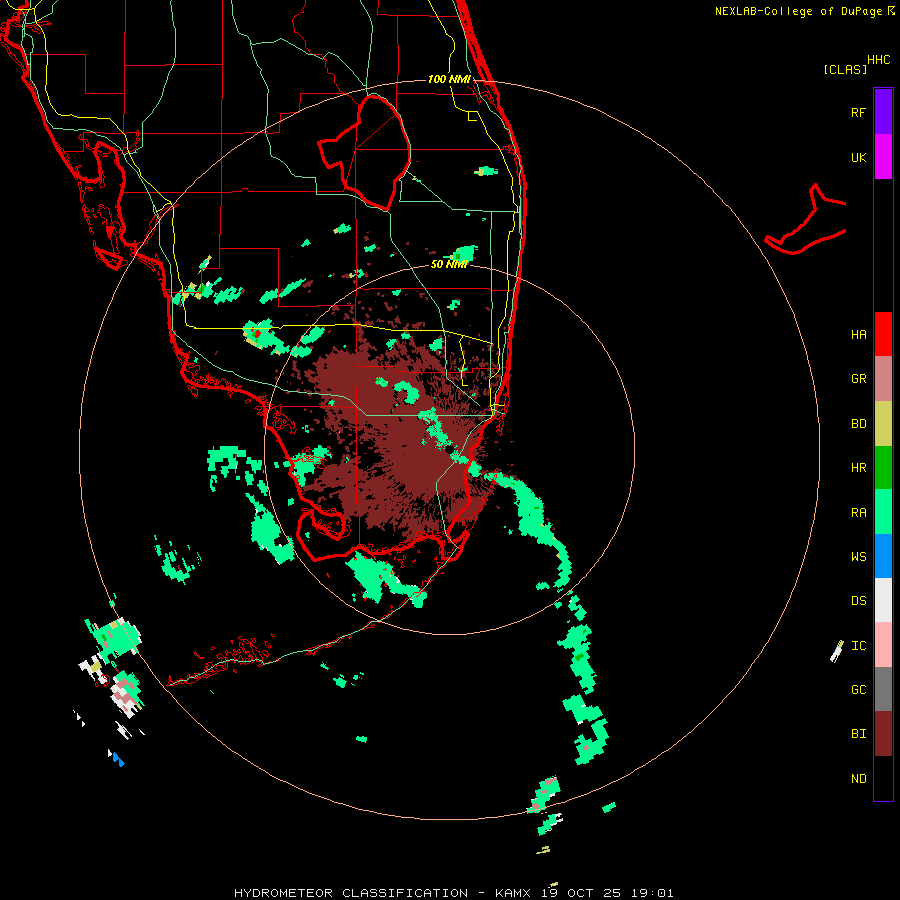Click the 50 NMI range ring label

[449, 264]
